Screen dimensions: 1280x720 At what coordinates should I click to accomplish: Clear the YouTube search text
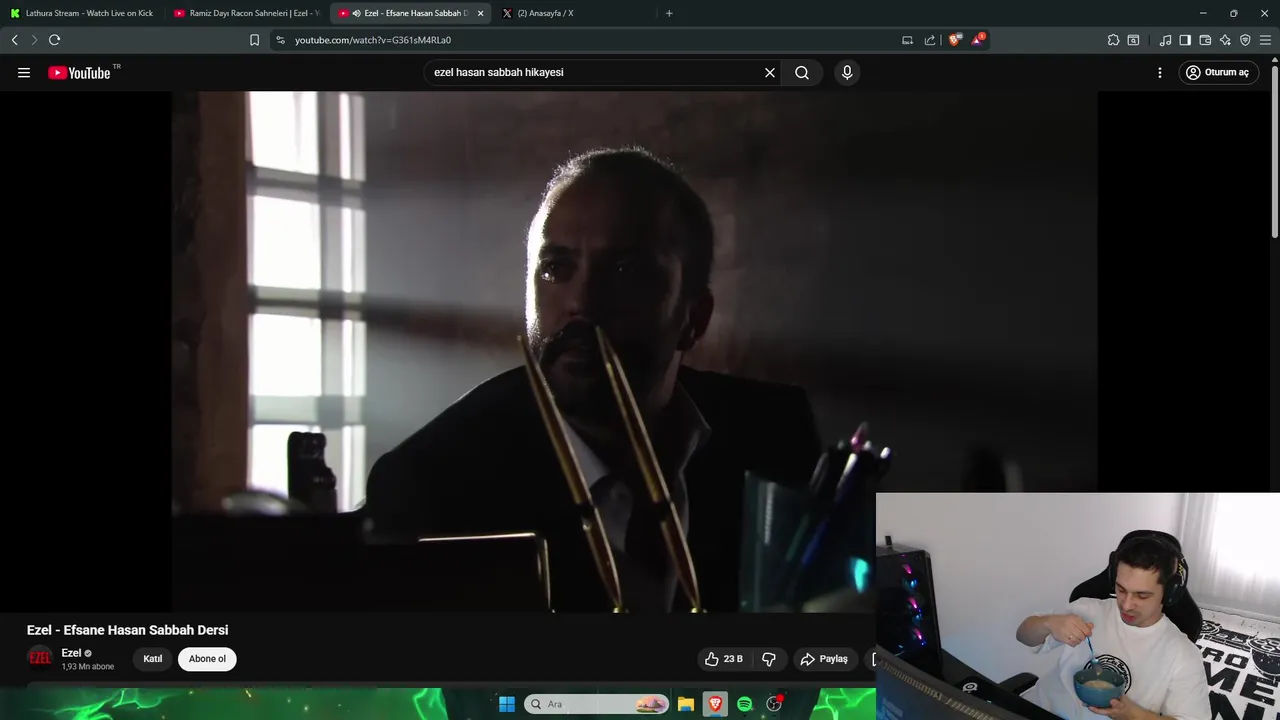[x=770, y=72]
